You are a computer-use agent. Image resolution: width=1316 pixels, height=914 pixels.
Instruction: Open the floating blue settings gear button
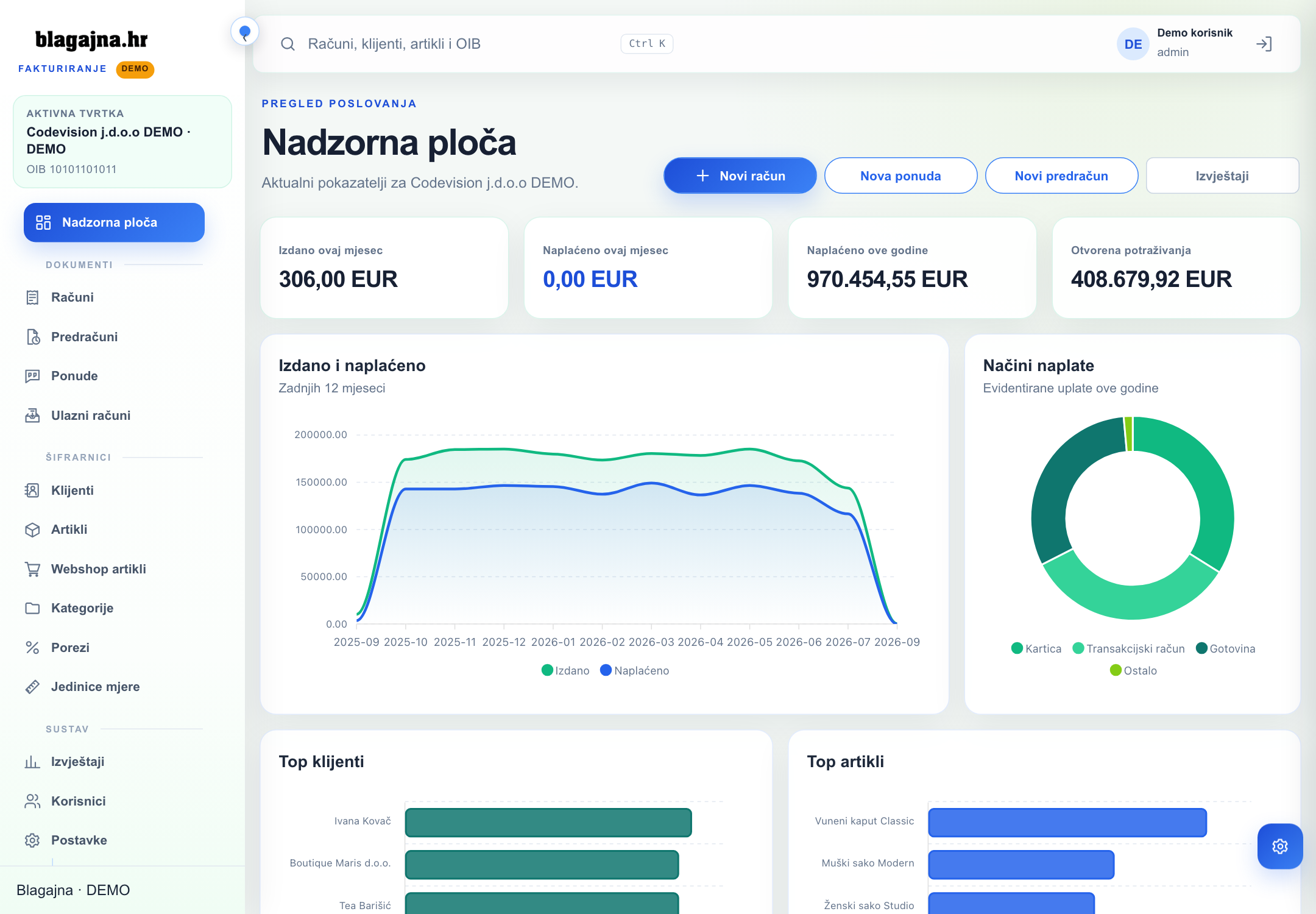pyautogui.click(x=1280, y=846)
